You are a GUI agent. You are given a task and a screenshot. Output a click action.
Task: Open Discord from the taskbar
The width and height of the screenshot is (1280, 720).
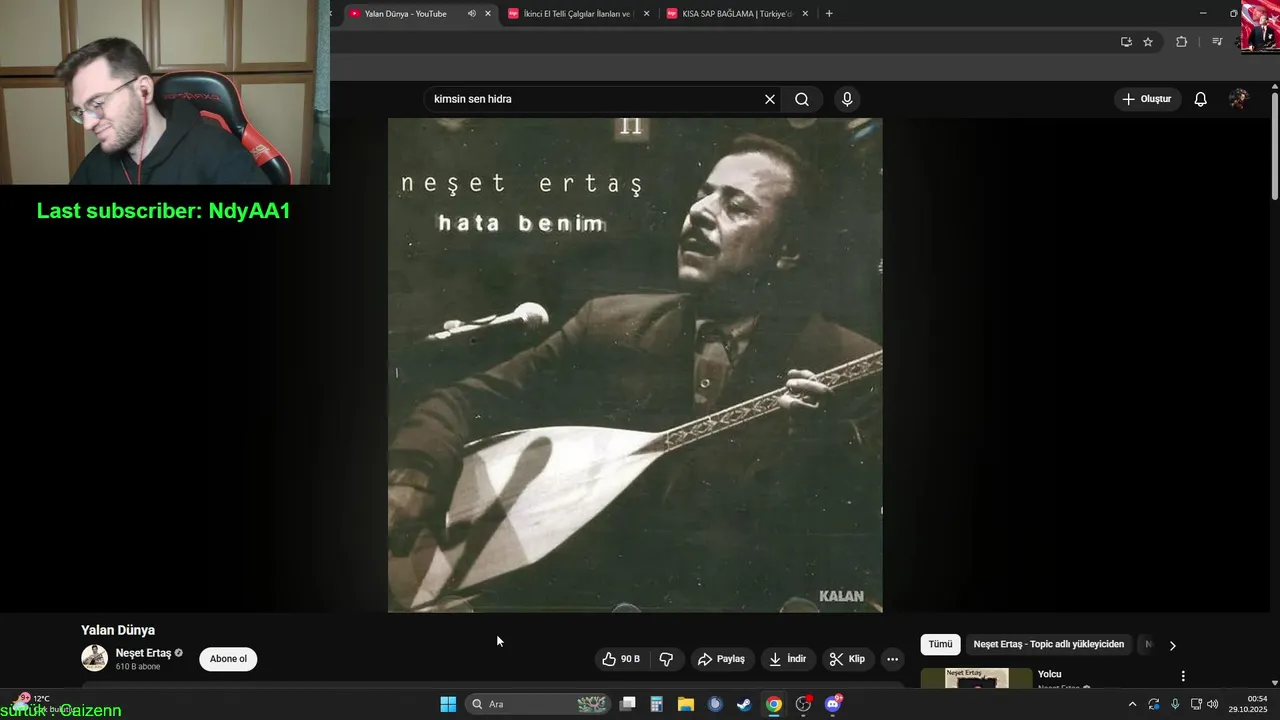(x=833, y=704)
